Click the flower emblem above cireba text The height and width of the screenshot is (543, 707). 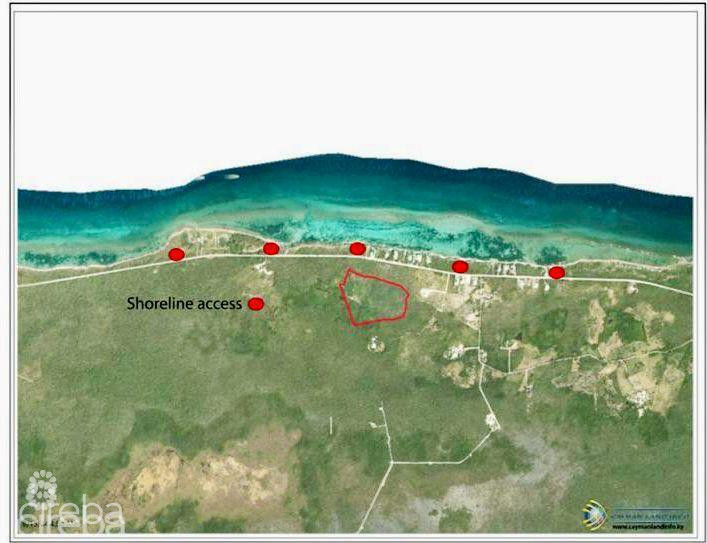click(41, 487)
